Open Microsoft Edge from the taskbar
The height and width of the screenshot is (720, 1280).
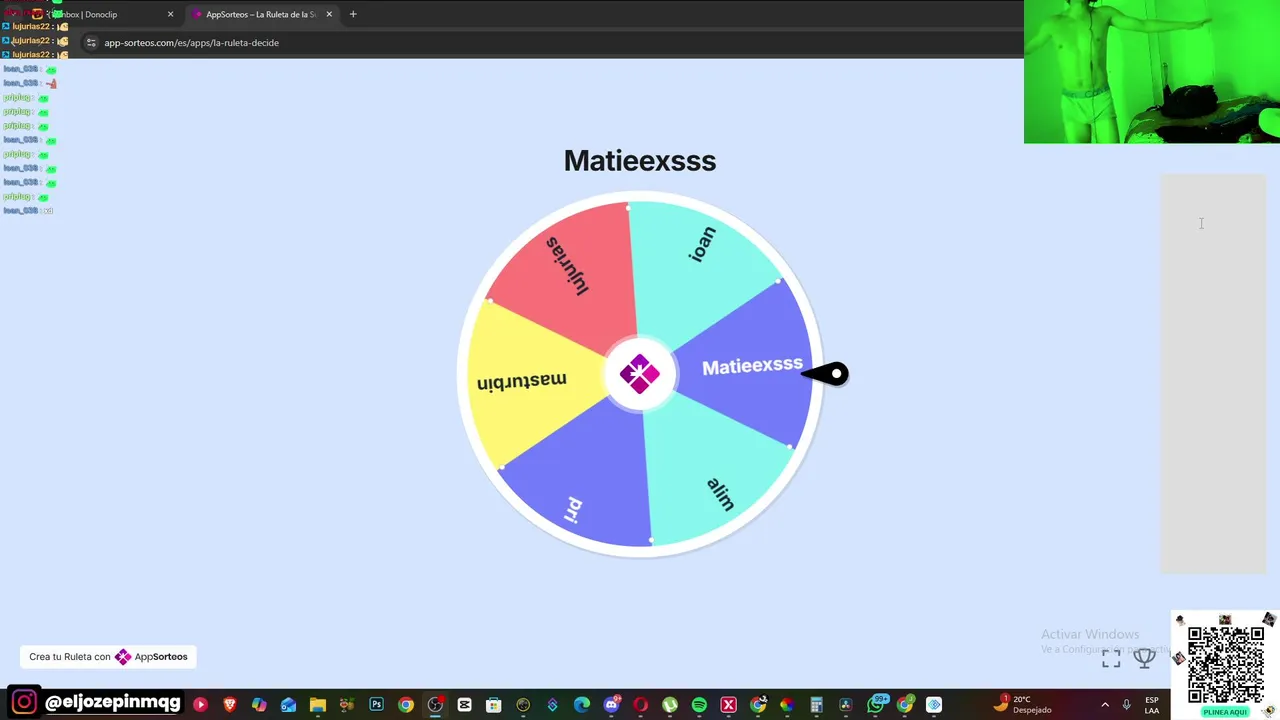[x=582, y=705]
